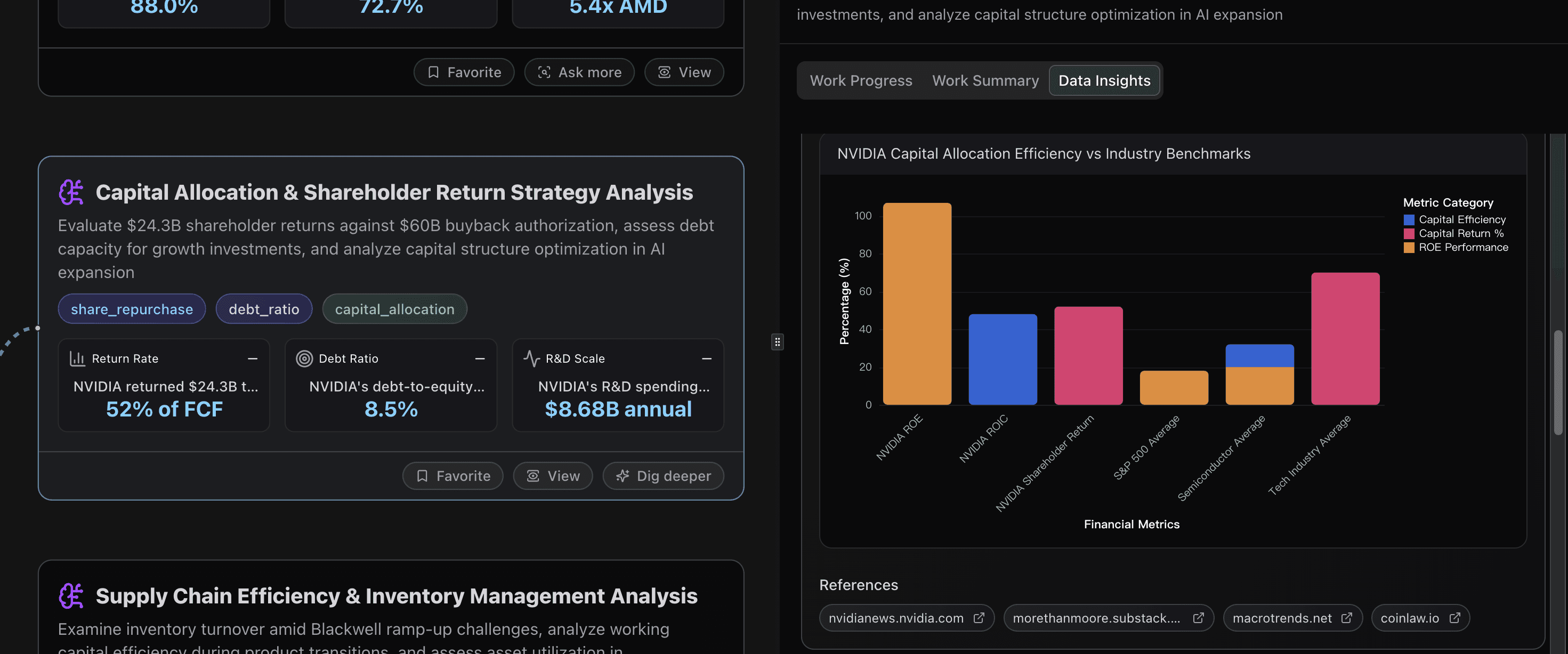Click the brain icon beside Supply Chain Efficiency title

tap(71, 595)
